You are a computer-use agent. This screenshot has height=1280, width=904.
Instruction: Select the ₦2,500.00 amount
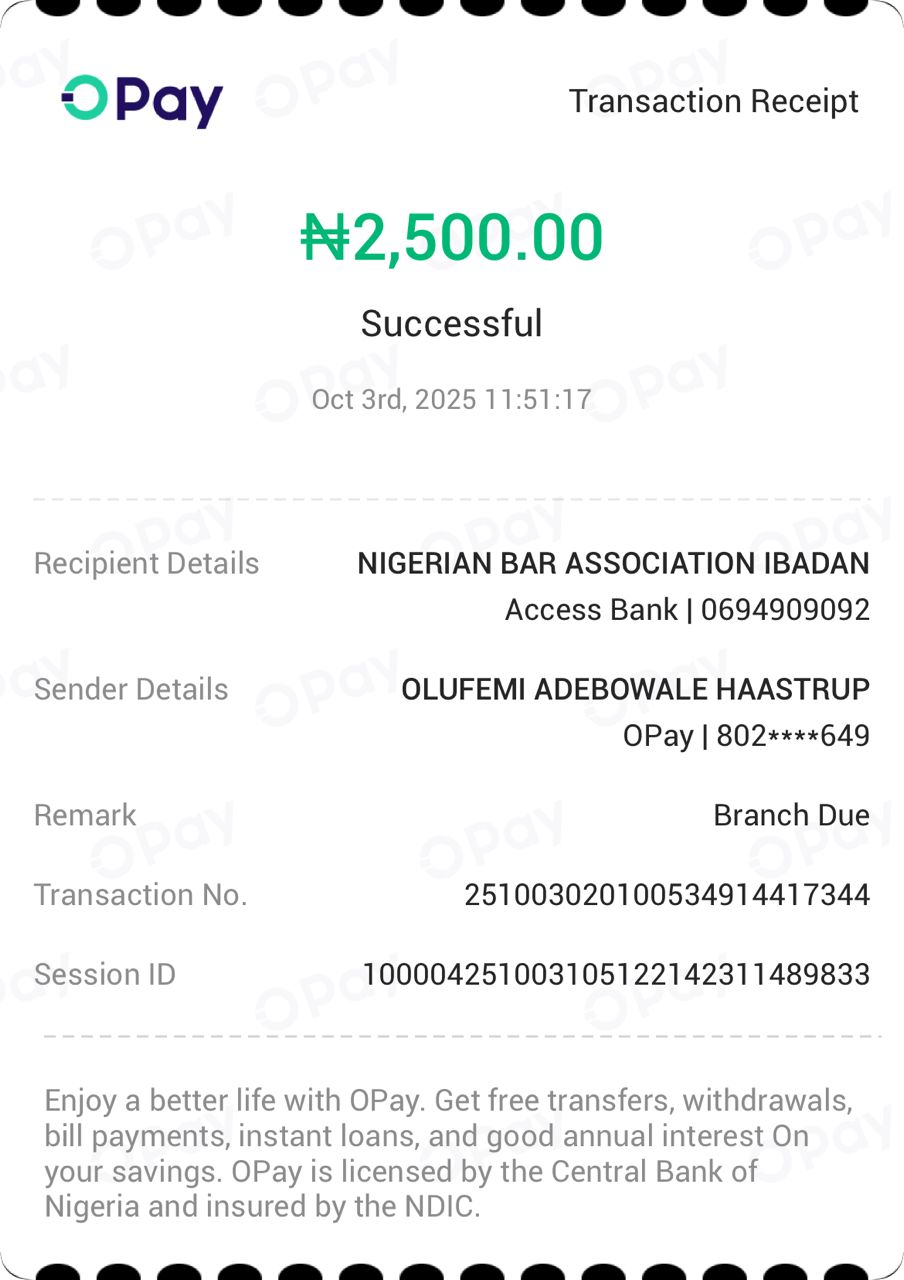452,238
